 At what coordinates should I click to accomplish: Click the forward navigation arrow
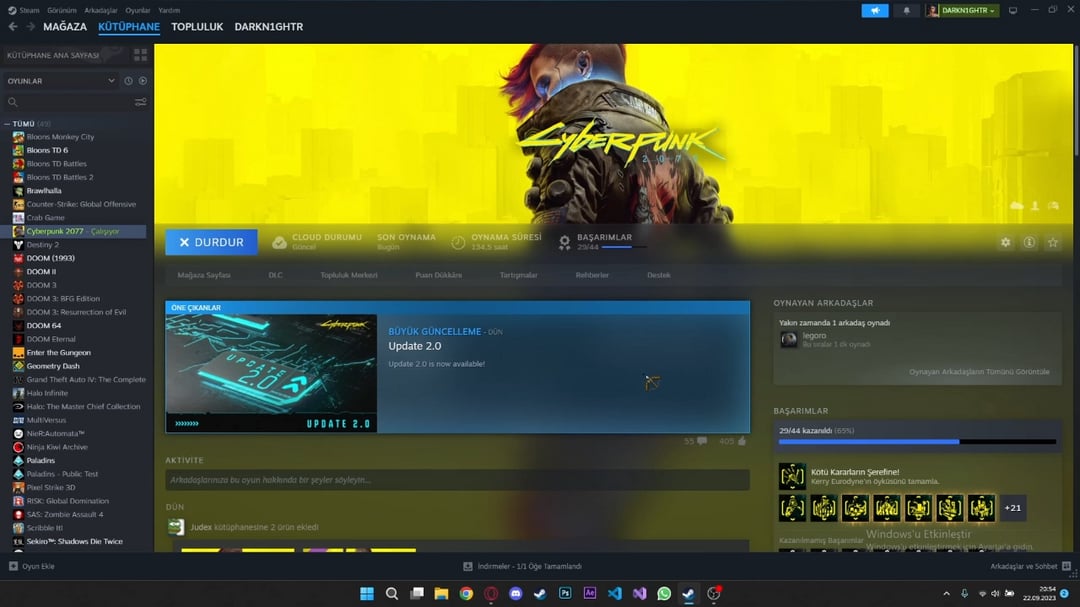30,27
